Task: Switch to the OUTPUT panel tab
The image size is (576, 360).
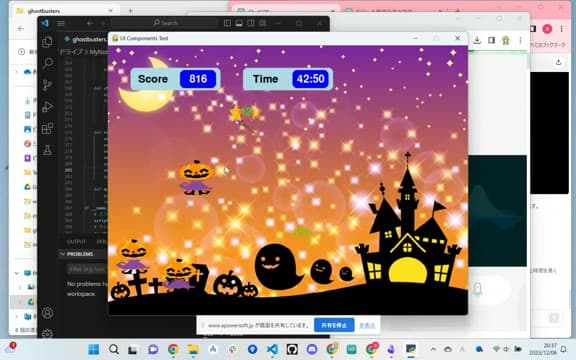Action: [x=76, y=241]
